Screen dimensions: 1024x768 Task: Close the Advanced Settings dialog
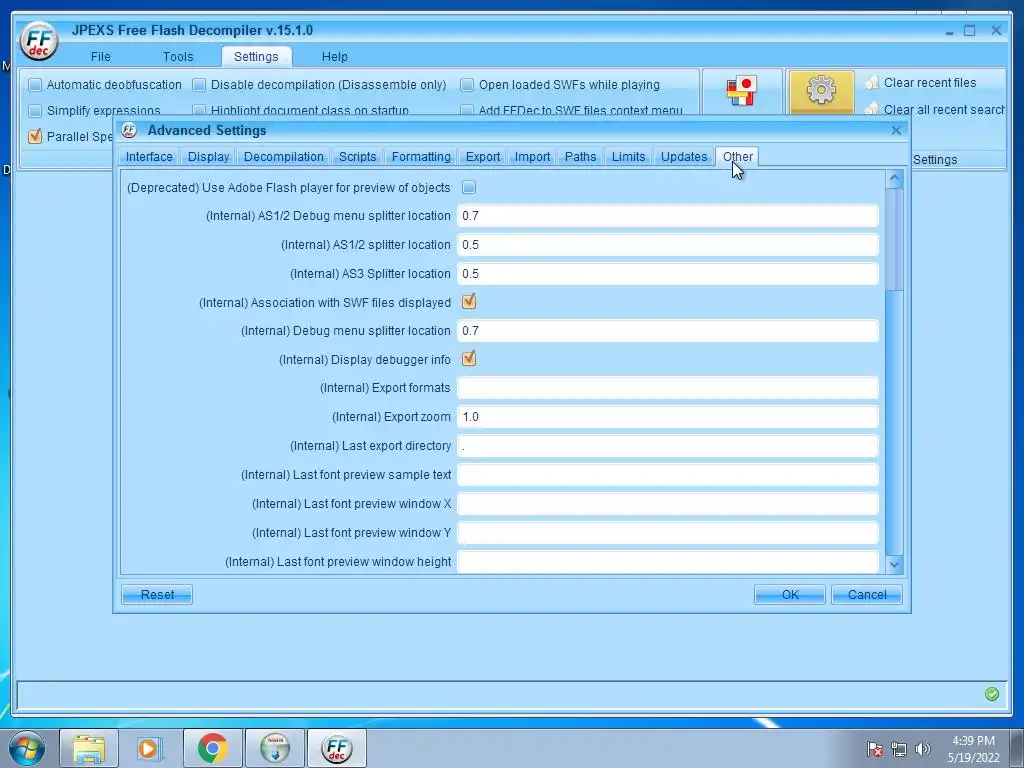896,131
